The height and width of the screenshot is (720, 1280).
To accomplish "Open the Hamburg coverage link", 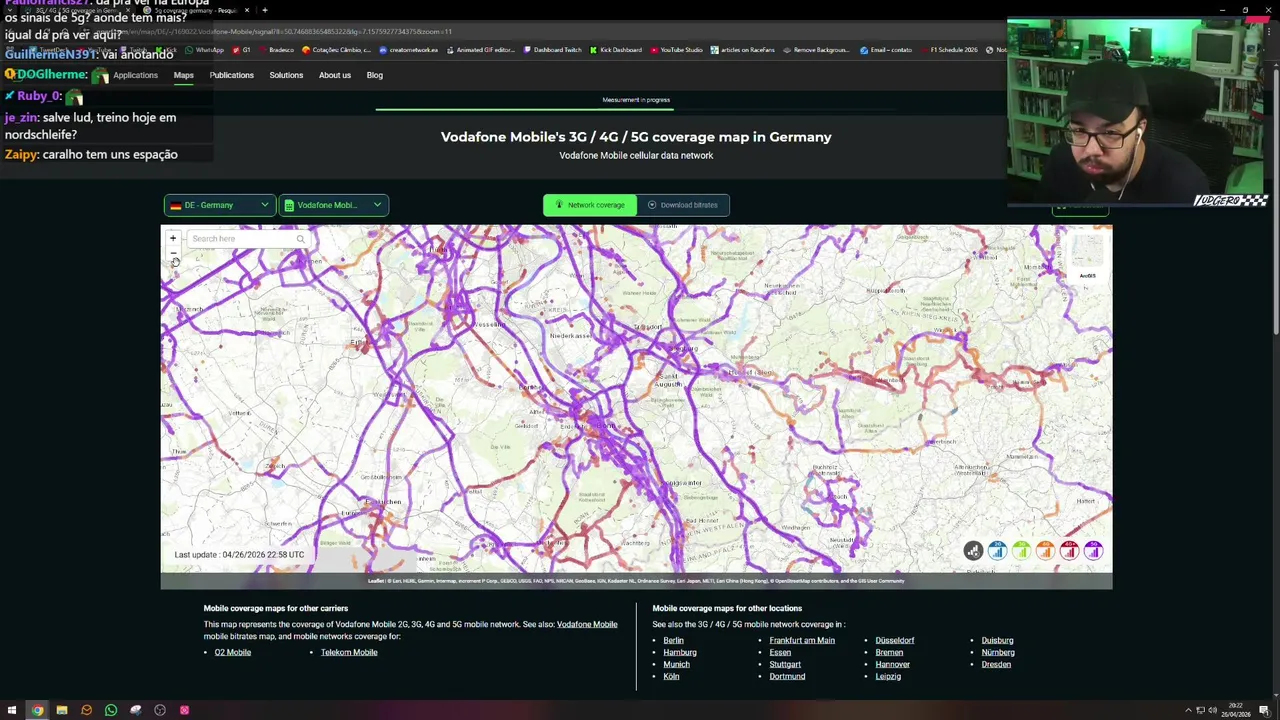I will coord(680,652).
